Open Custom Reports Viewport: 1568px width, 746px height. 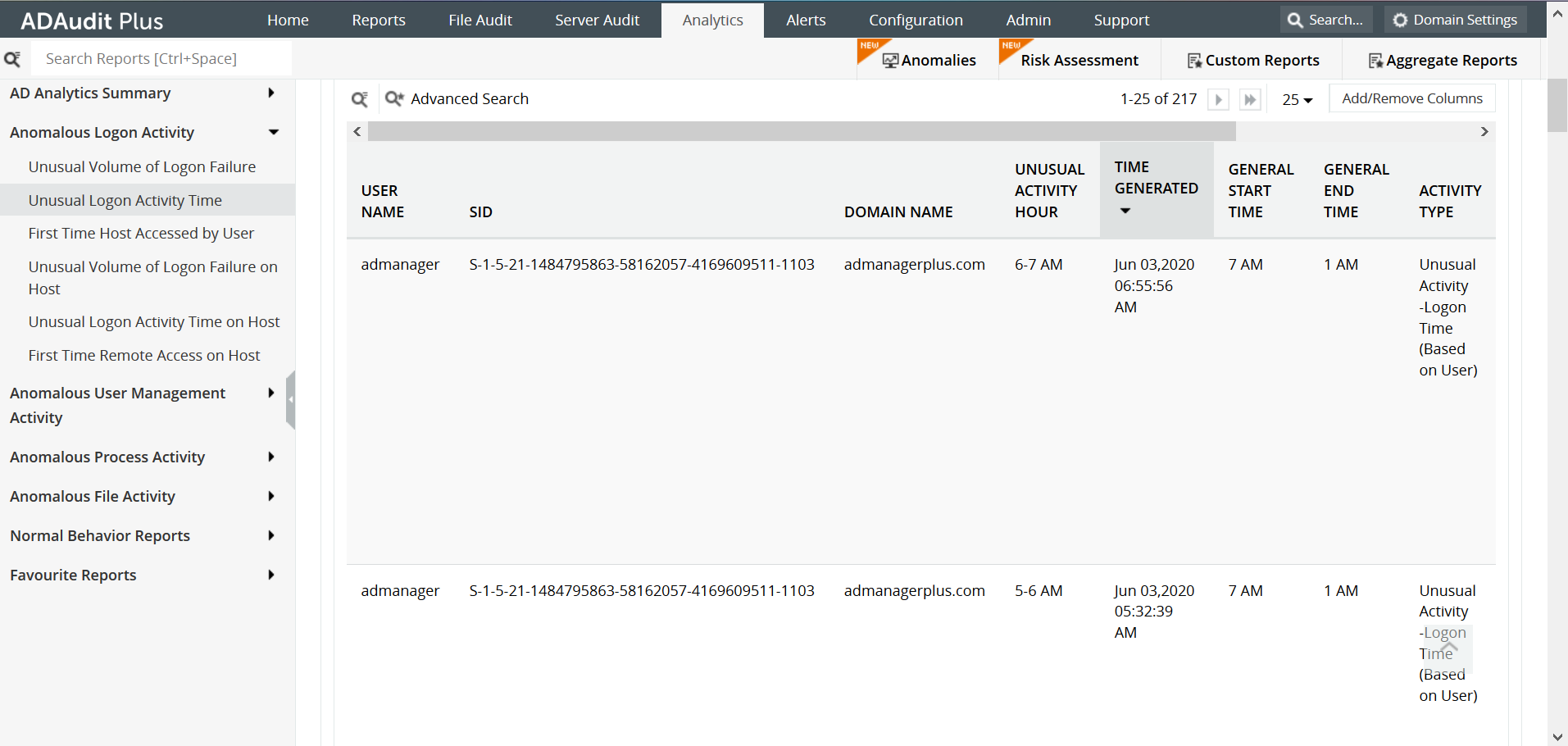pyautogui.click(x=1253, y=60)
